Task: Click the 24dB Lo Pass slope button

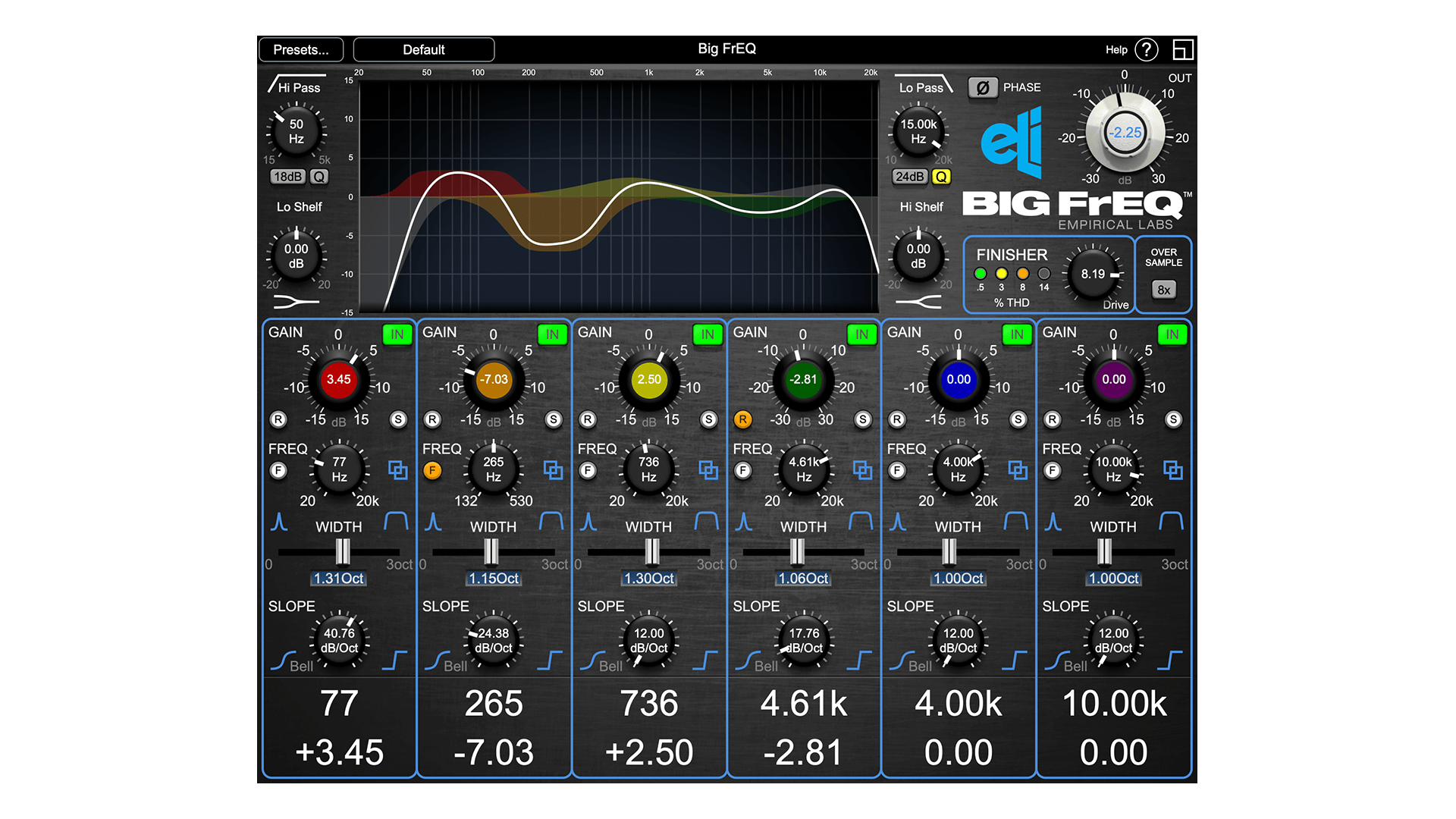Action: click(909, 177)
